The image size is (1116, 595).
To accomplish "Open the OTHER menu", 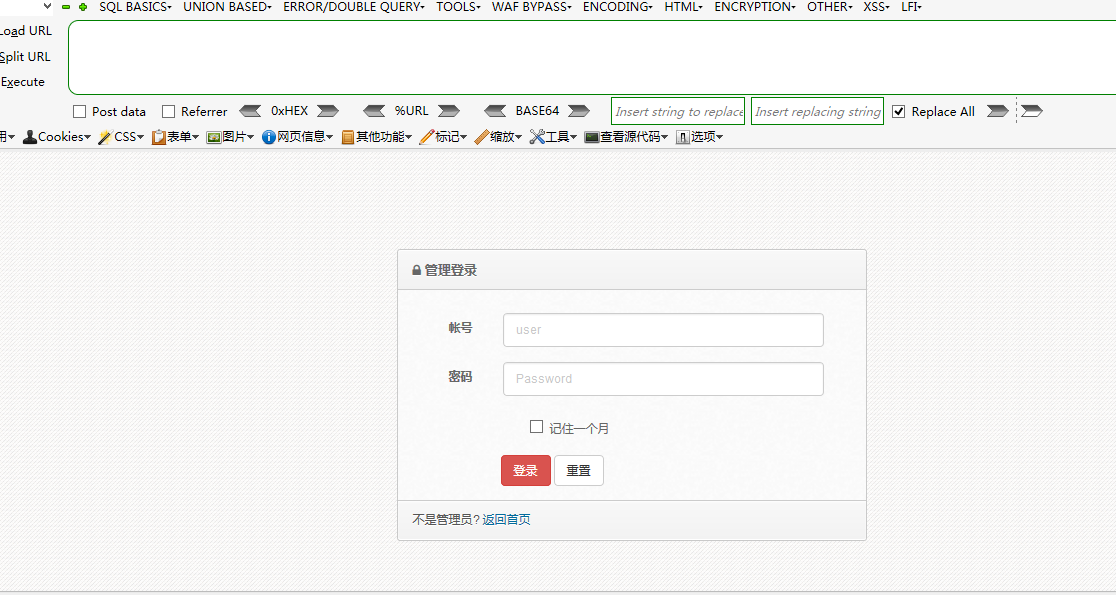I will [830, 7].
